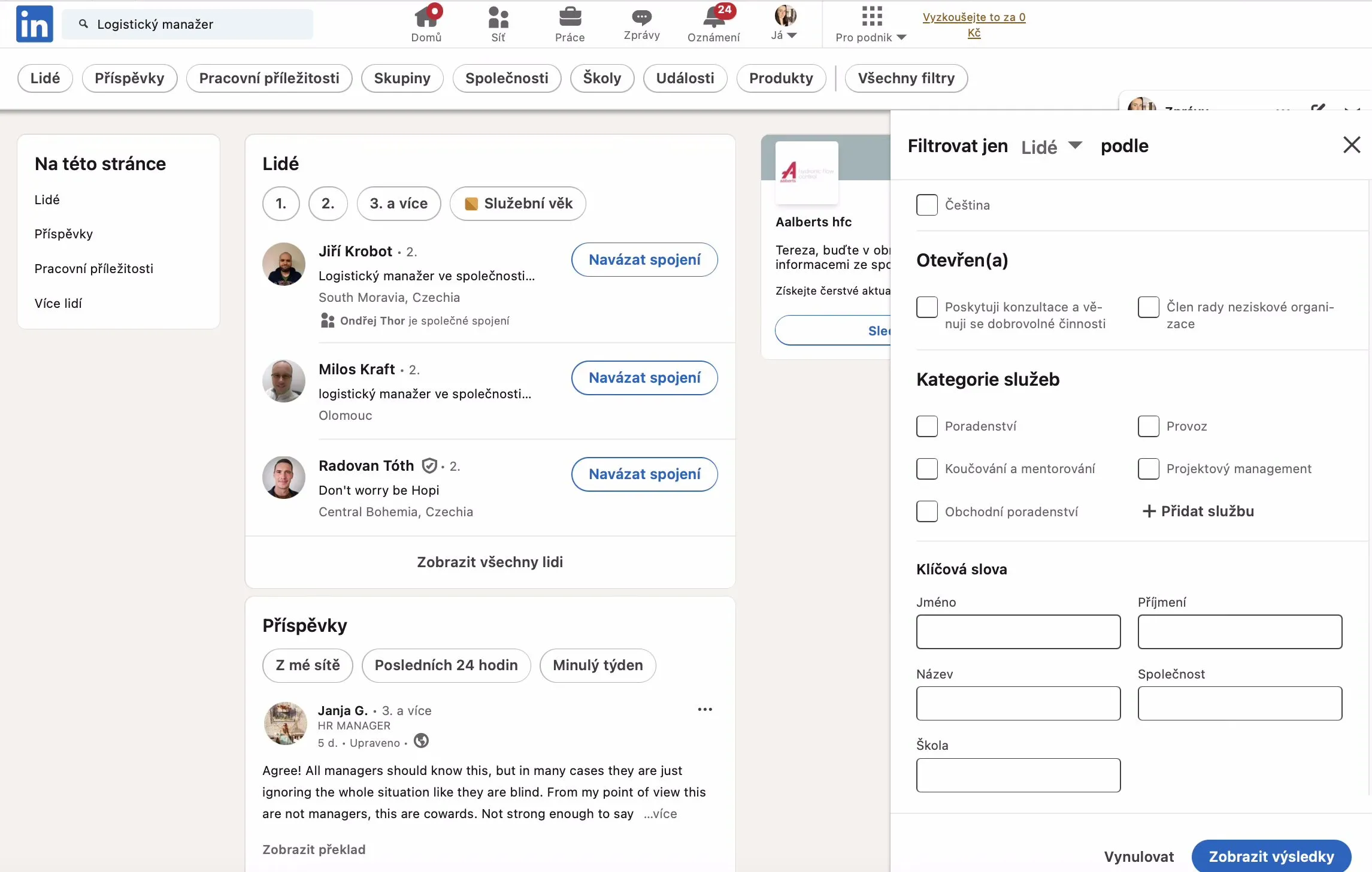Check the Poradenství service category
The width and height of the screenshot is (1372, 872).
tap(926, 426)
